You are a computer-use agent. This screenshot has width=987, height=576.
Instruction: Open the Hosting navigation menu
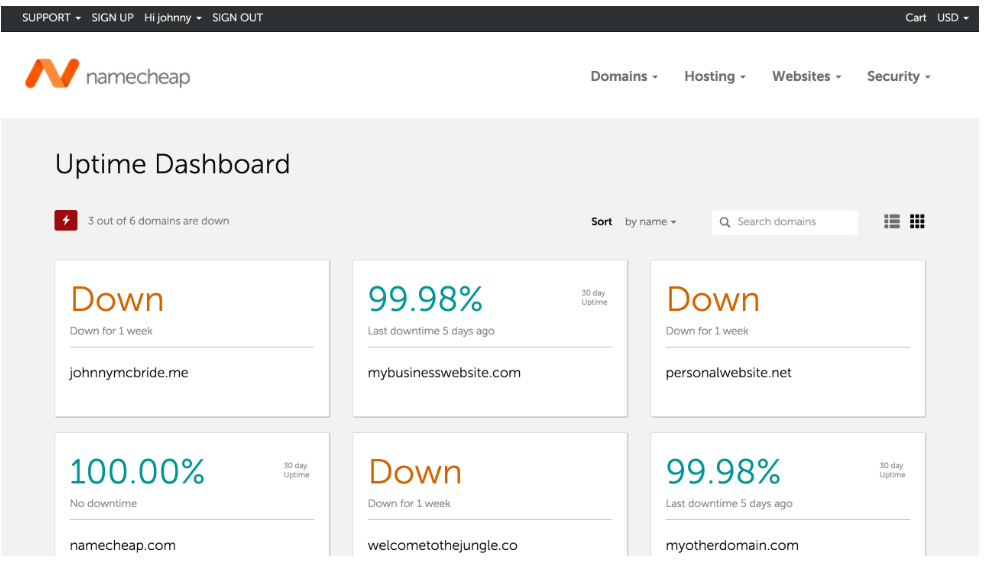pos(715,76)
